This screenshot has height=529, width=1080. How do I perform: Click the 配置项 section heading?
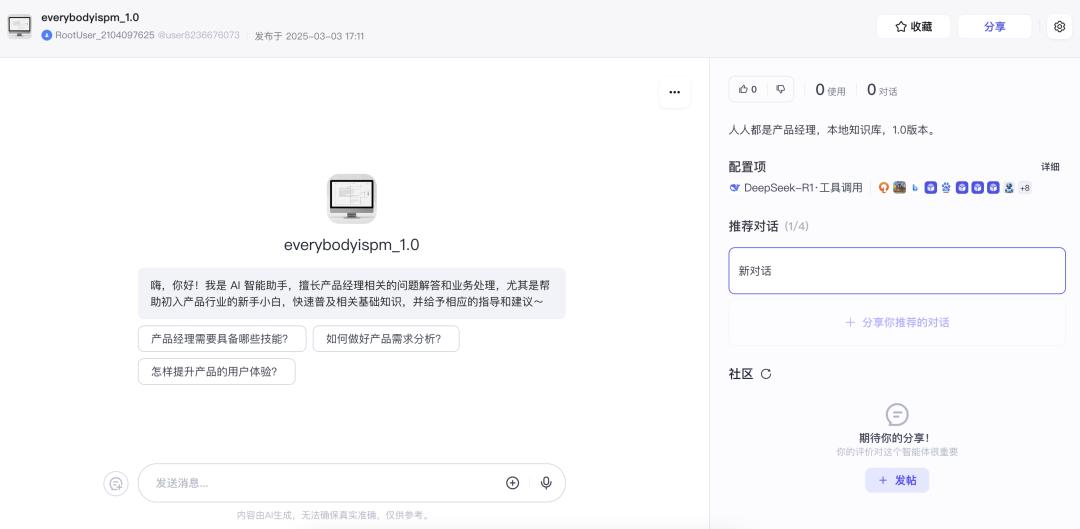click(747, 167)
